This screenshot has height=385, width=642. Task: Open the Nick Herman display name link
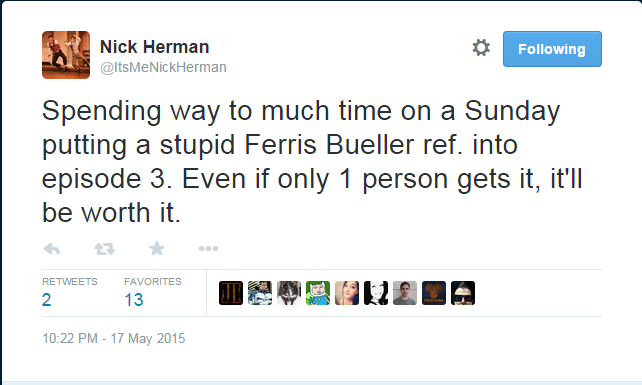click(155, 47)
